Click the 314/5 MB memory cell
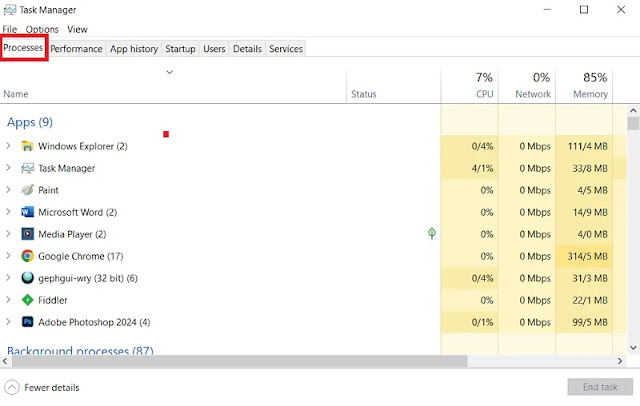Viewport: 640px width, 406px height. [584, 256]
